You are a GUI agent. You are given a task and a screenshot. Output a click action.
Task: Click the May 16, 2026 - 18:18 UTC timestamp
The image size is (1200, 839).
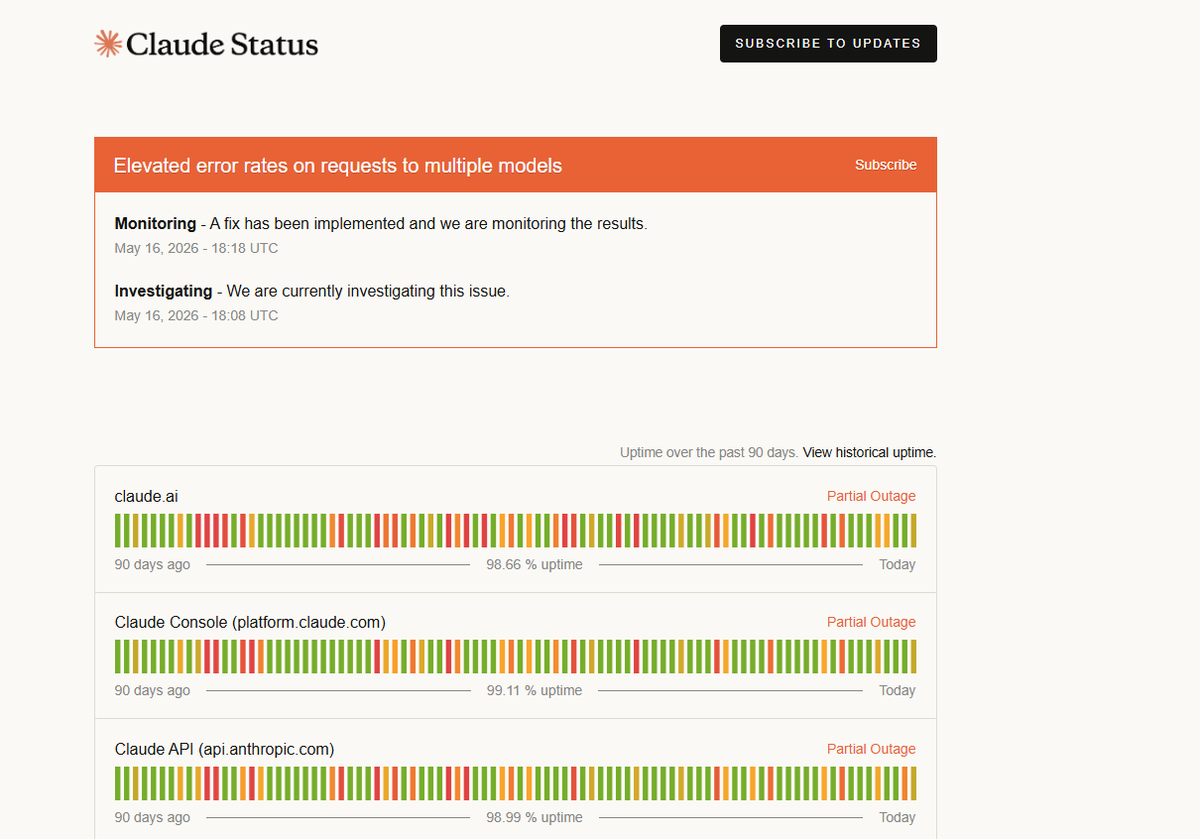(196, 248)
